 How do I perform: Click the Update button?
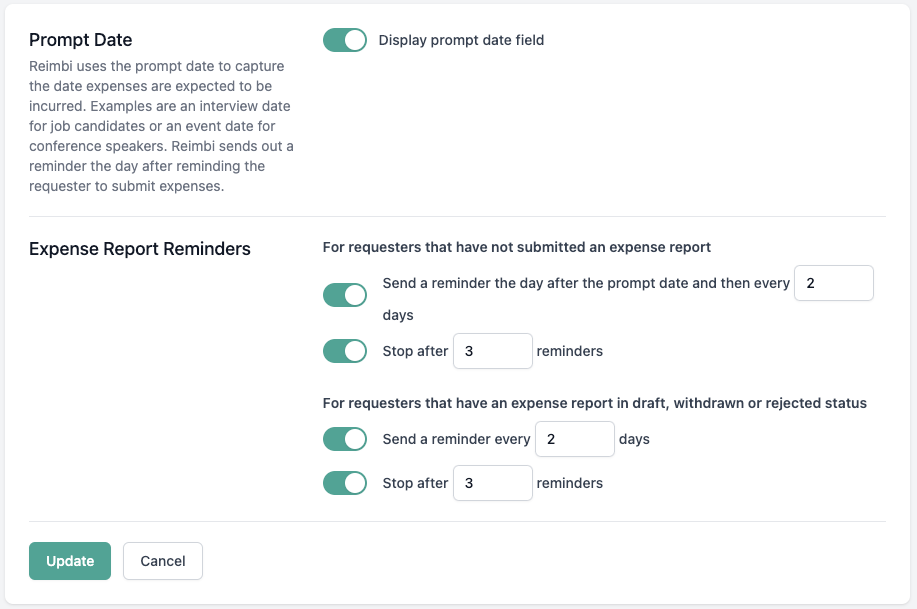pyautogui.click(x=70, y=561)
